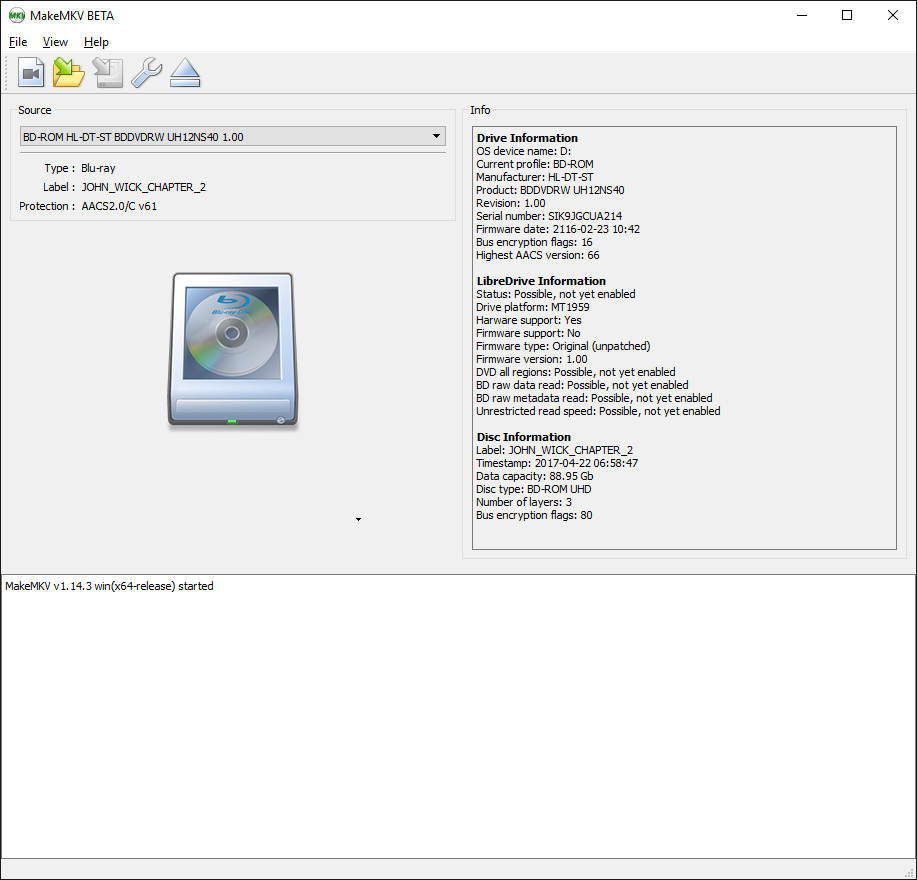Close the MakeMKV window
Screen dimensions: 917x880
pos(892,15)
